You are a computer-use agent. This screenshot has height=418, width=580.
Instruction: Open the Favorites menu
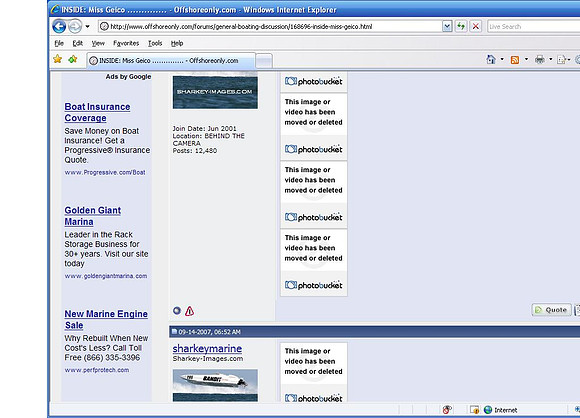click(126, 43)
